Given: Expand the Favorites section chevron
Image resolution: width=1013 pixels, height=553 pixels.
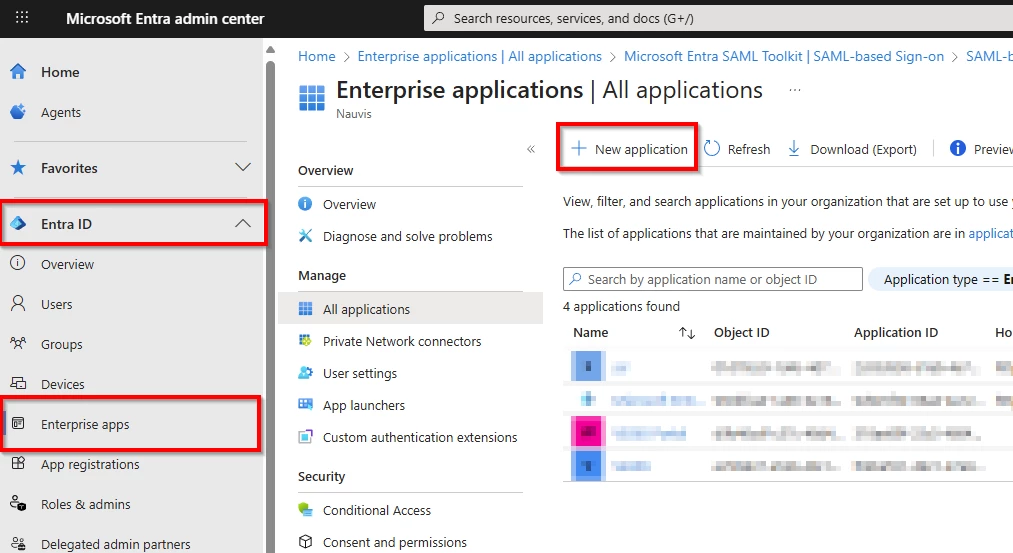Looking at the screenshot, I should [243, 167].
